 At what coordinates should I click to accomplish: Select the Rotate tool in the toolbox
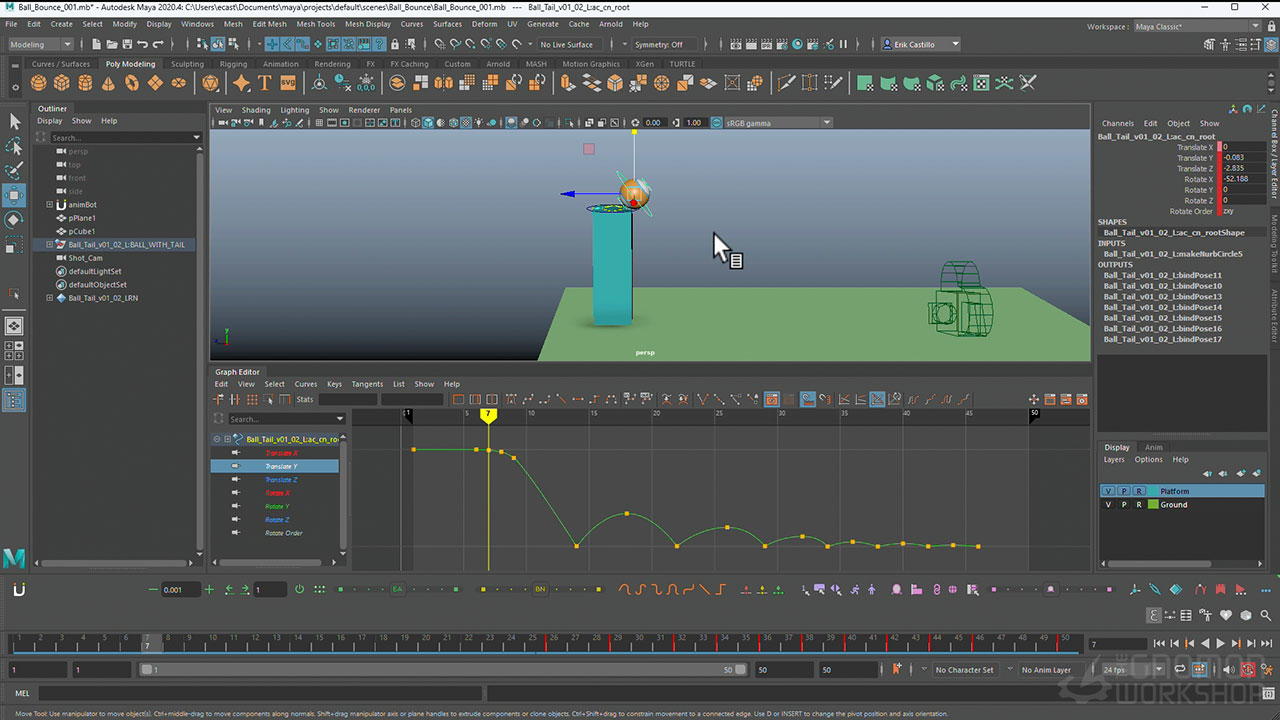click(14, 220)
